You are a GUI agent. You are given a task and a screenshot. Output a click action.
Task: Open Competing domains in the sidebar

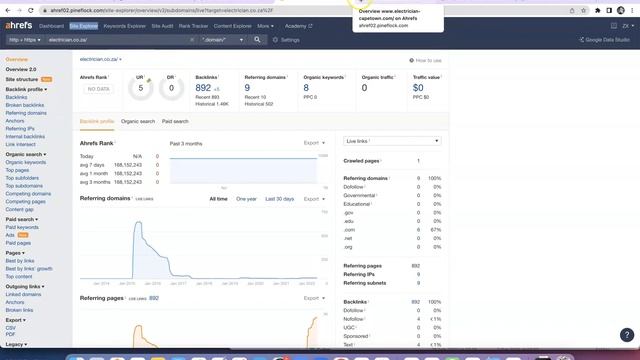28,194
